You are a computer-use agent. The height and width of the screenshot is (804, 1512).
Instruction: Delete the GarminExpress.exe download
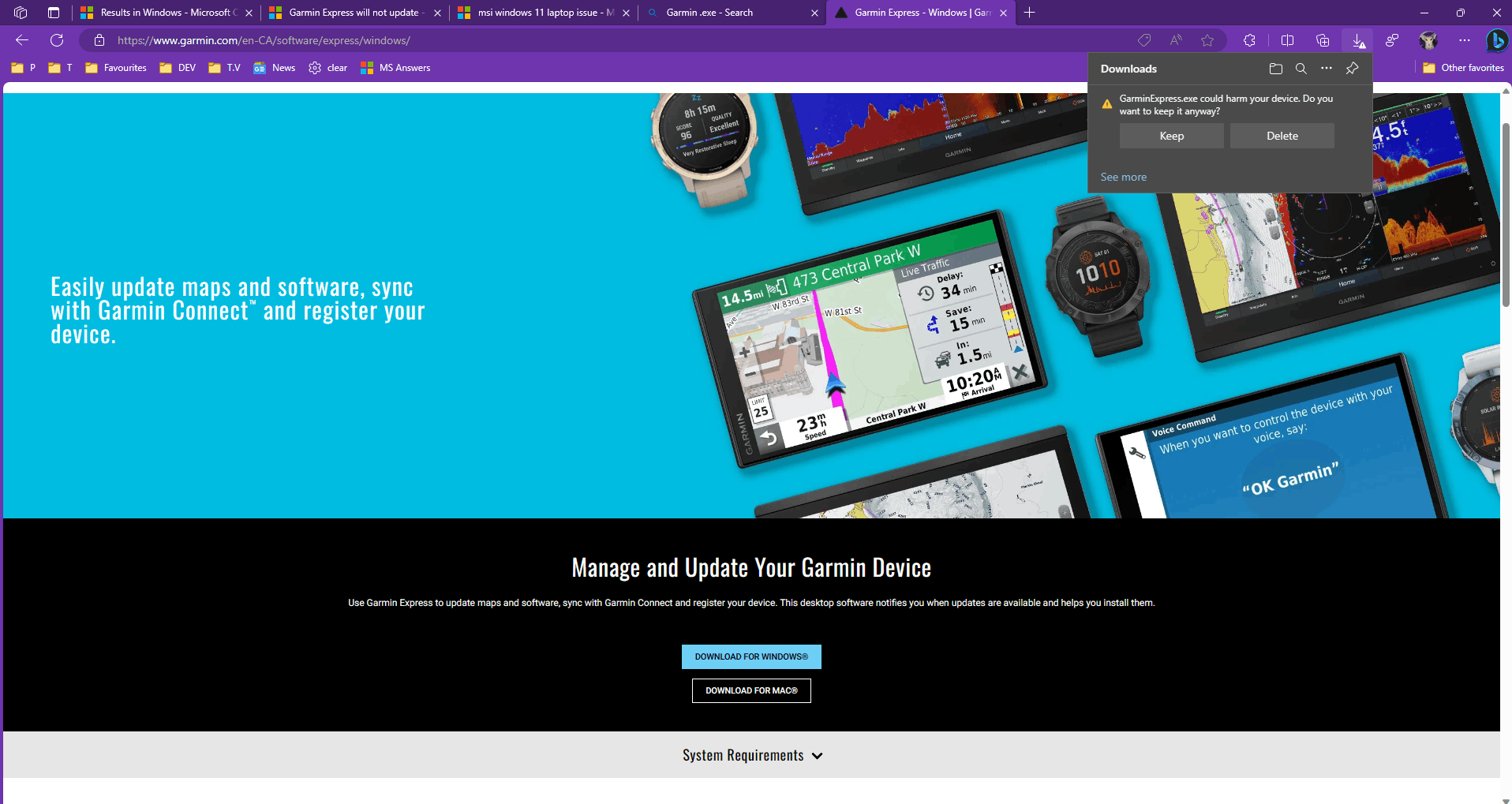tap(1282, 136)
